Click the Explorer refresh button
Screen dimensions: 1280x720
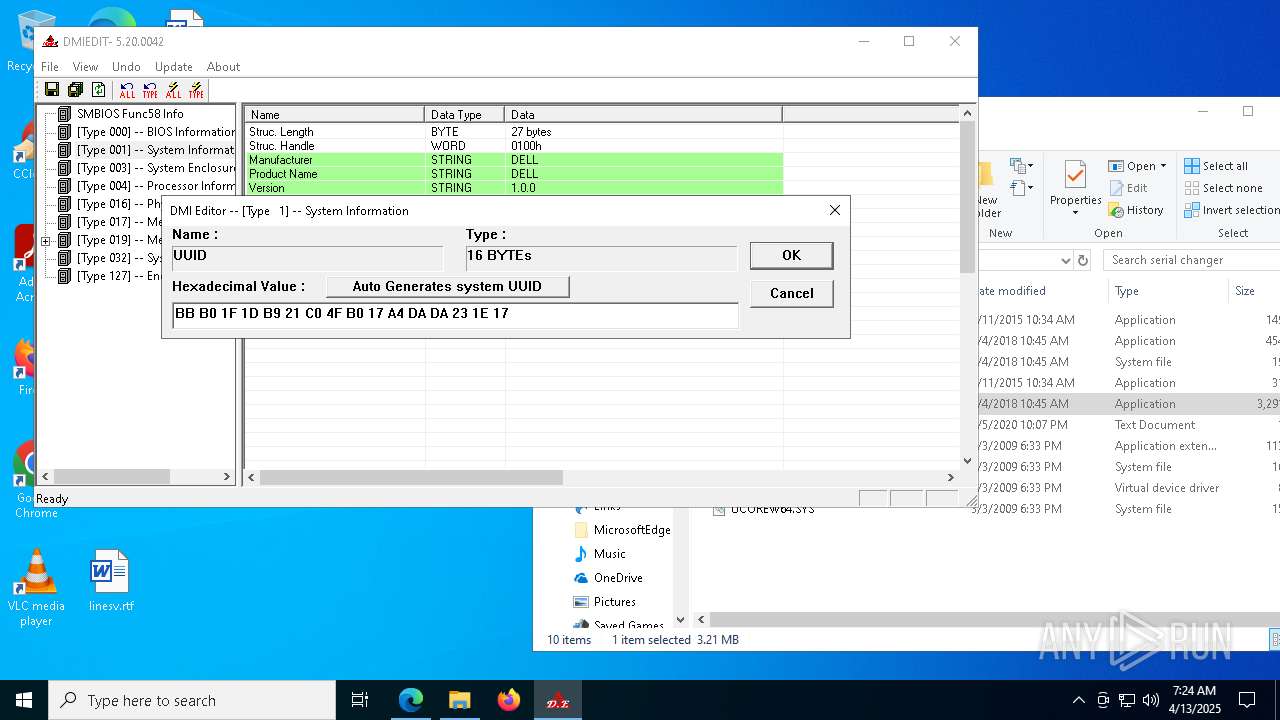1082,260
